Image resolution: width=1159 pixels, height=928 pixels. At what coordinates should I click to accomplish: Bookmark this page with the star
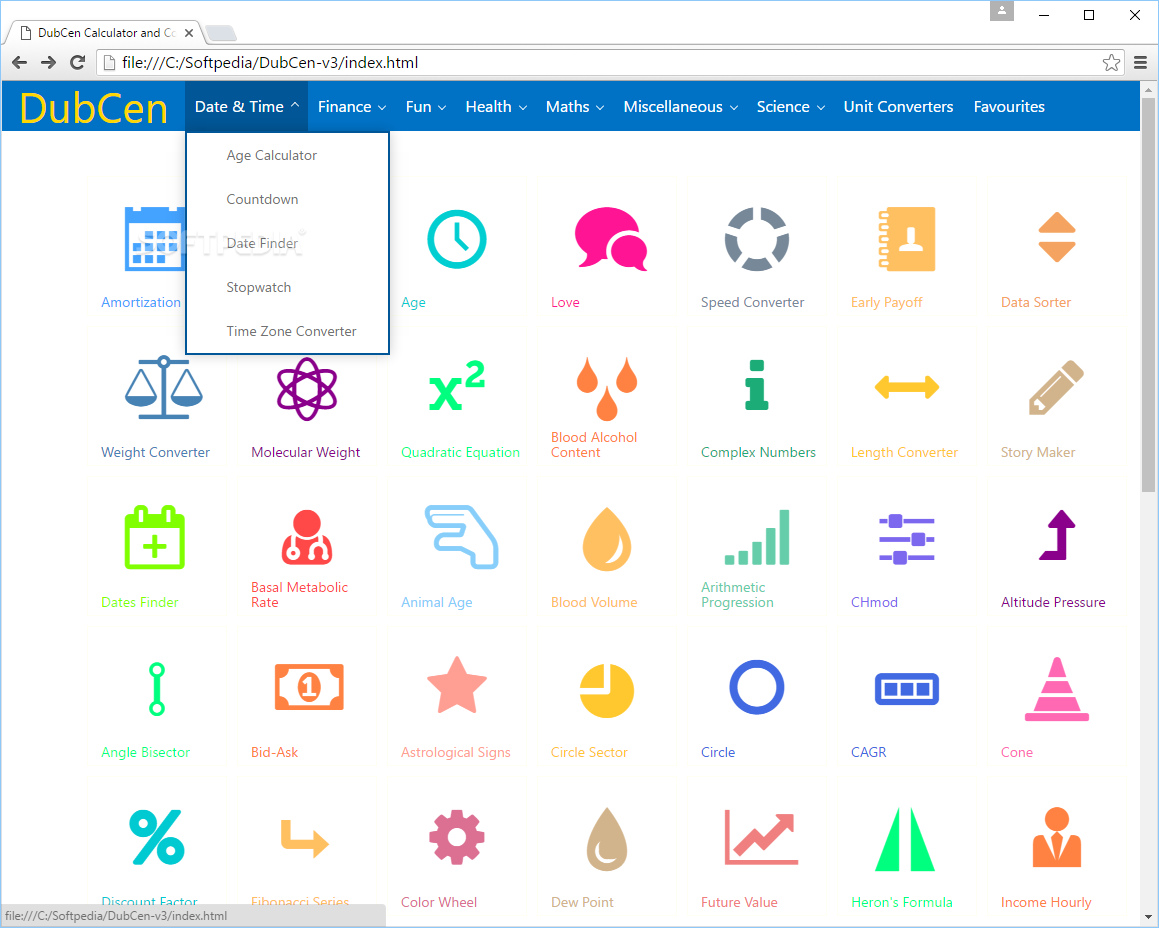coord(1111,63)
